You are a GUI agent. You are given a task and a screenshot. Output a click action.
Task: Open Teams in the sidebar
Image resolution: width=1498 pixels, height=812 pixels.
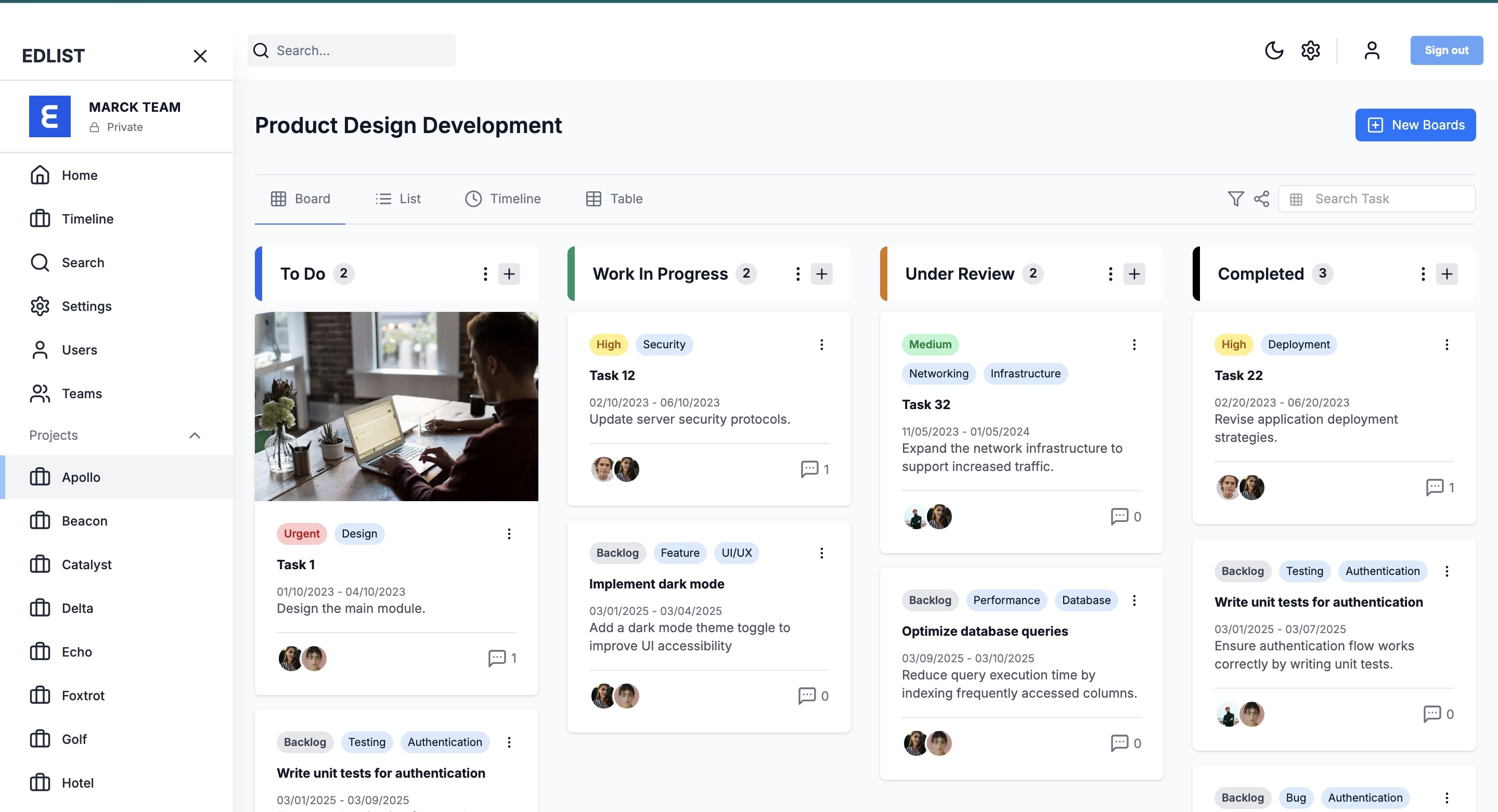pos(117,394)
